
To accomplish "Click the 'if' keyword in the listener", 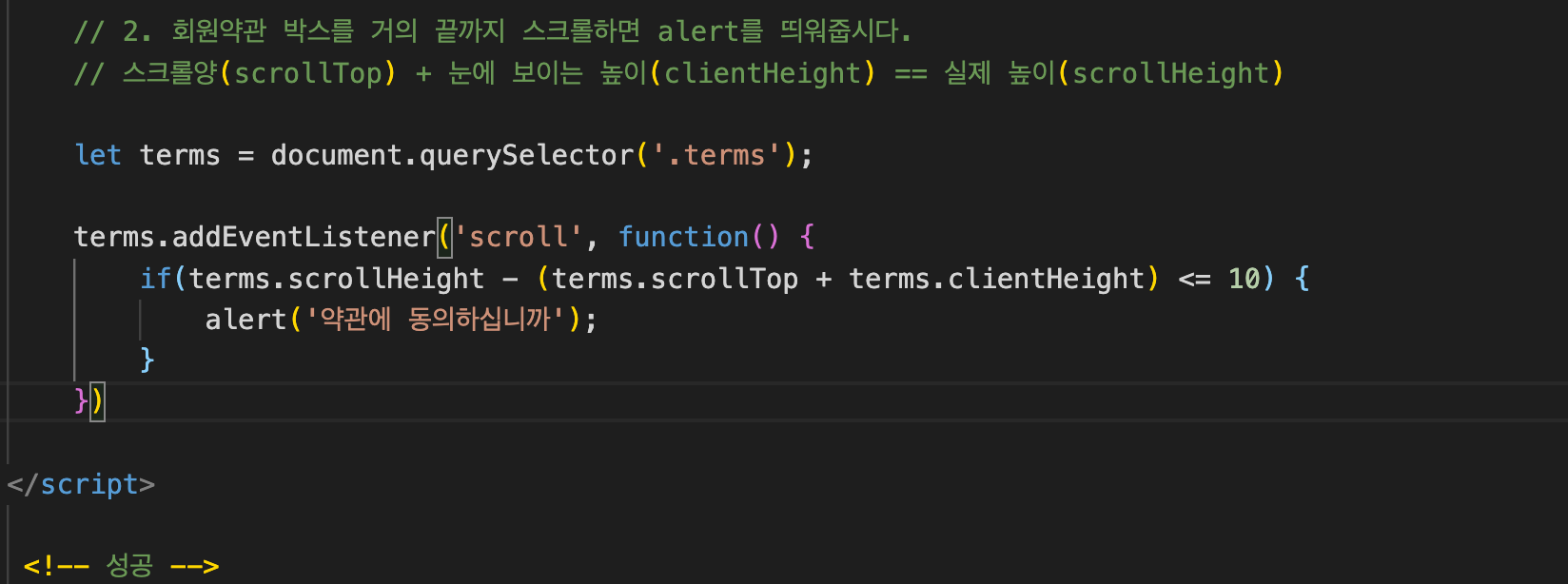I will coord(155,279).
